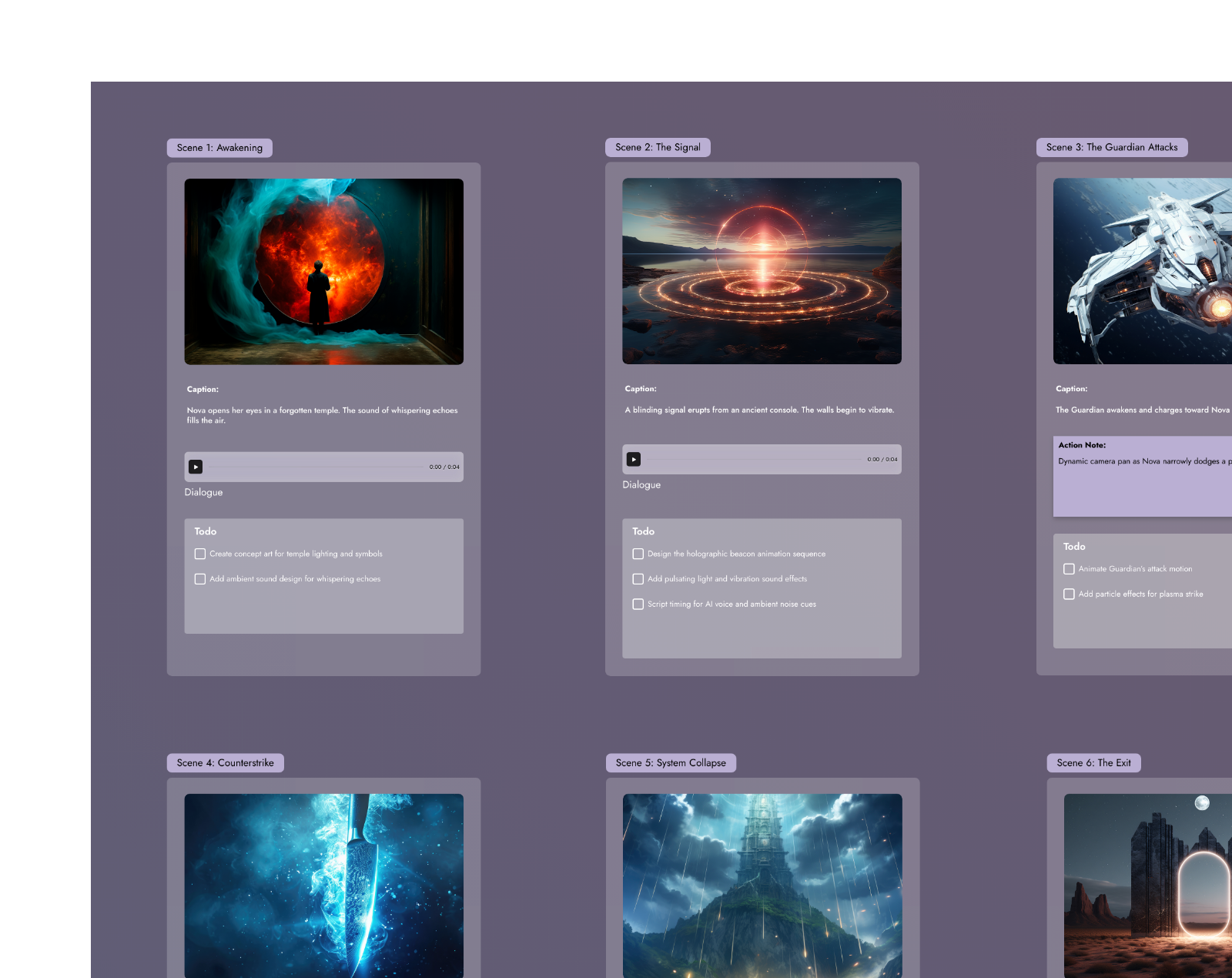Select the 'Scene 6: The Exit' label
The width and height of the screenshot is (1232, 978).
pyautogui.click(x=1093, y=763)
